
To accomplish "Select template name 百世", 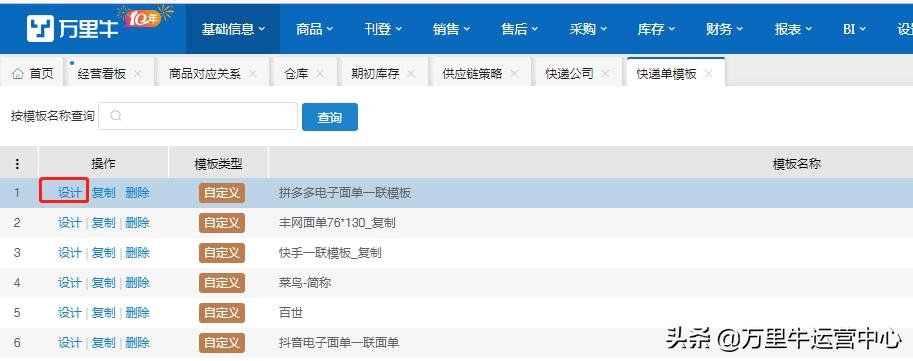I will (291, 313).
